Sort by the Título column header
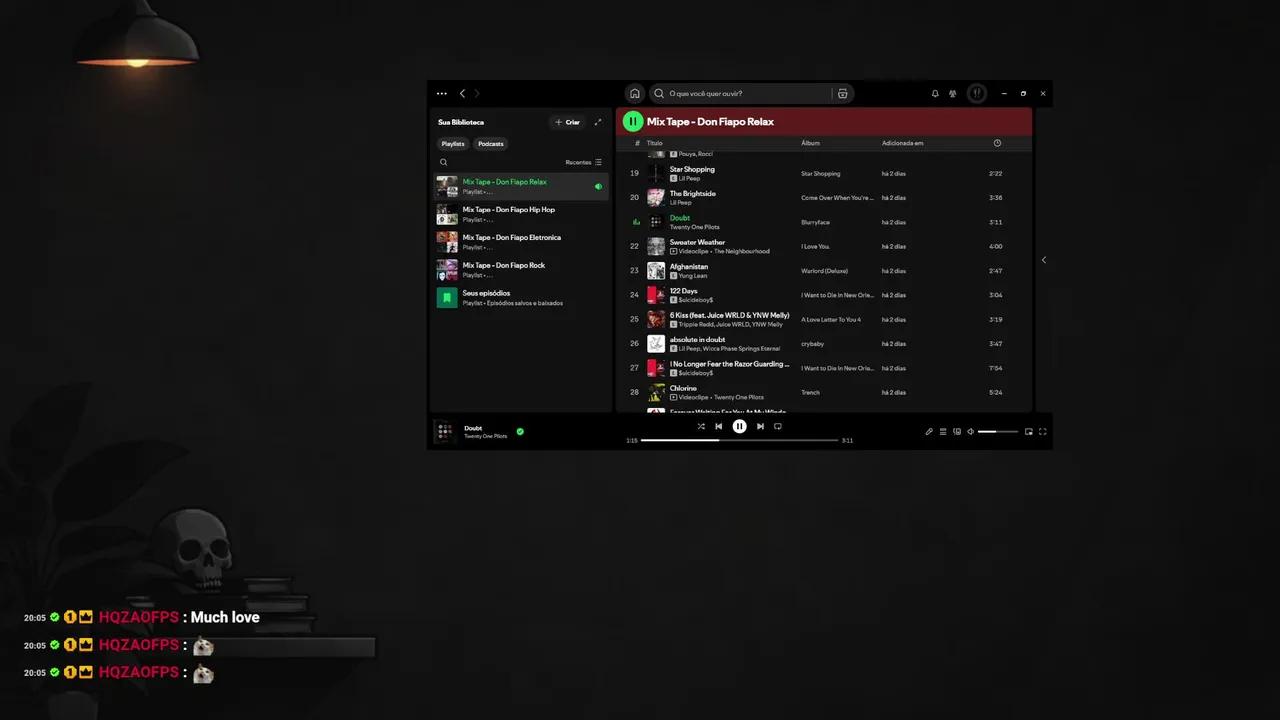 (654, 143)
